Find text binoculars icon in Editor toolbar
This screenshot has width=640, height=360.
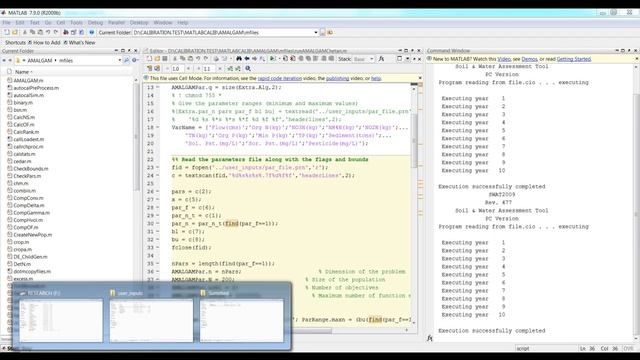tap(239, 59)
